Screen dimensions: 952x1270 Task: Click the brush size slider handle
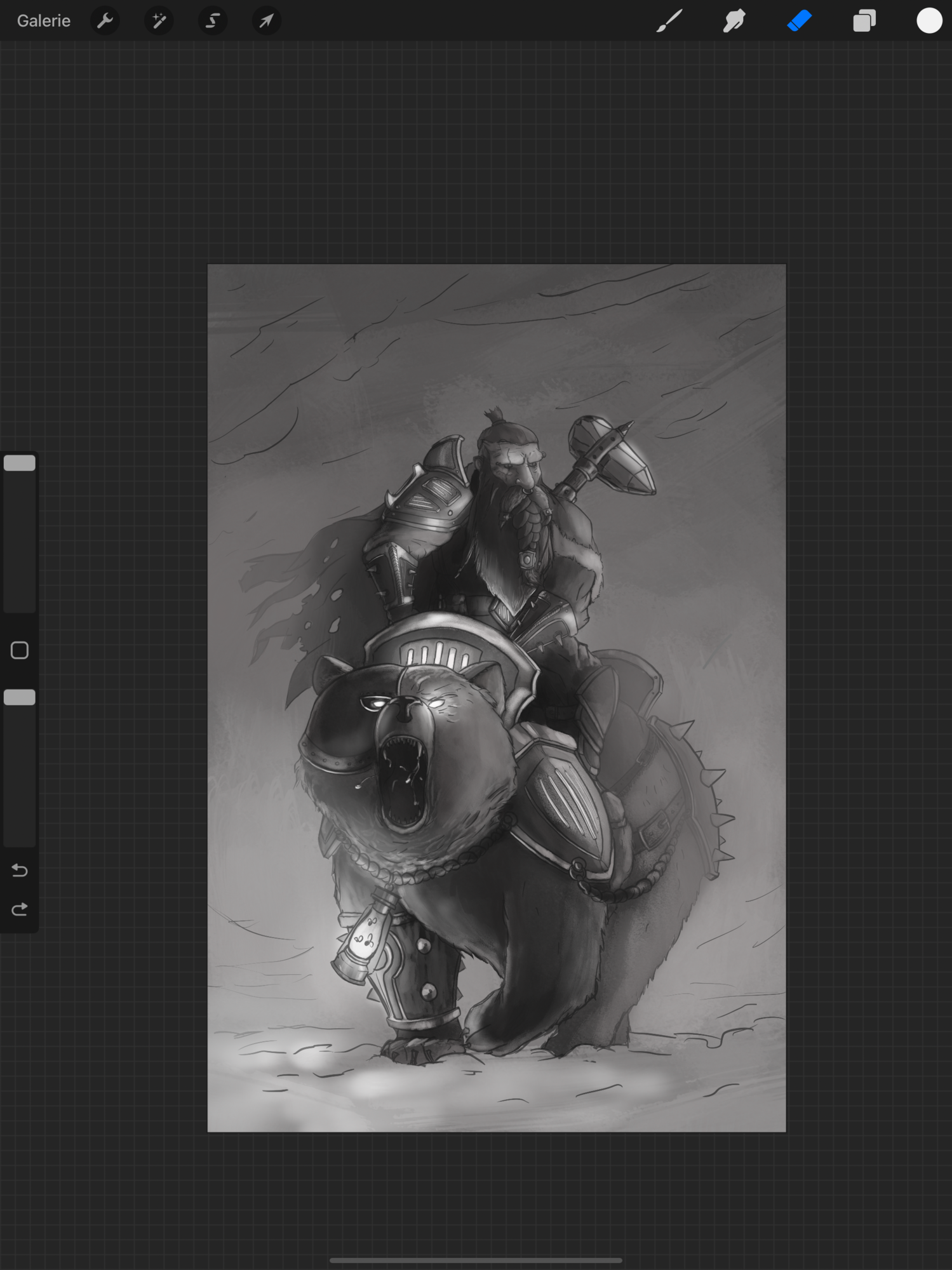pyautogui.click(x=20, y=463)
